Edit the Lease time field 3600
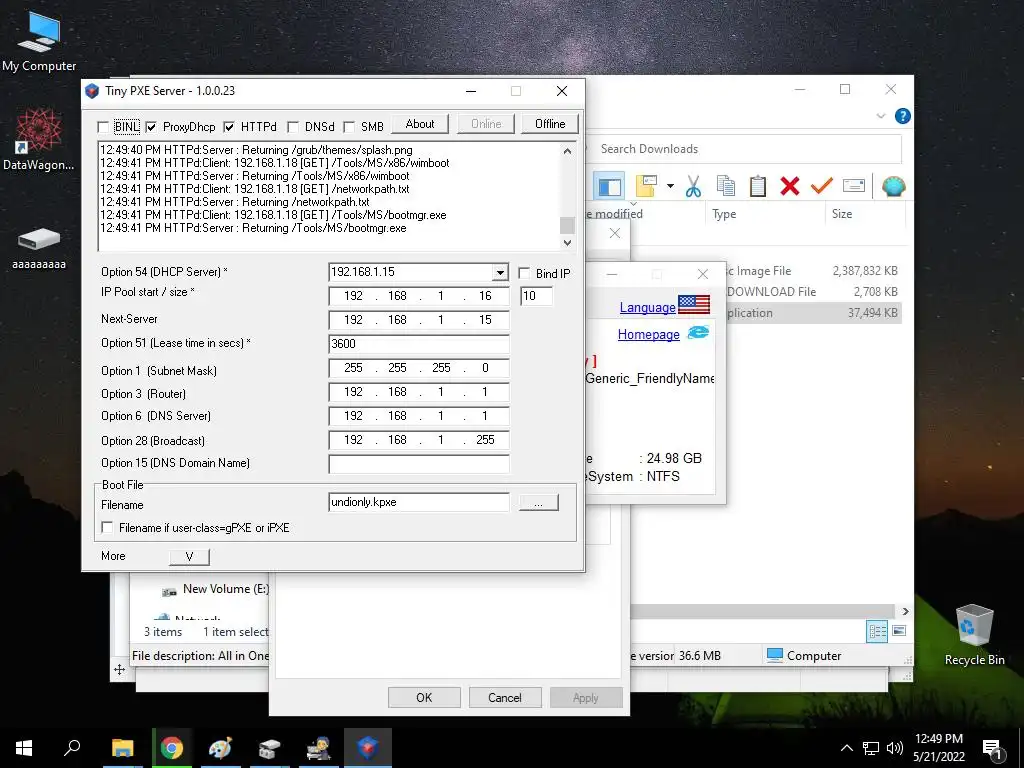 (x=419, y=344)
